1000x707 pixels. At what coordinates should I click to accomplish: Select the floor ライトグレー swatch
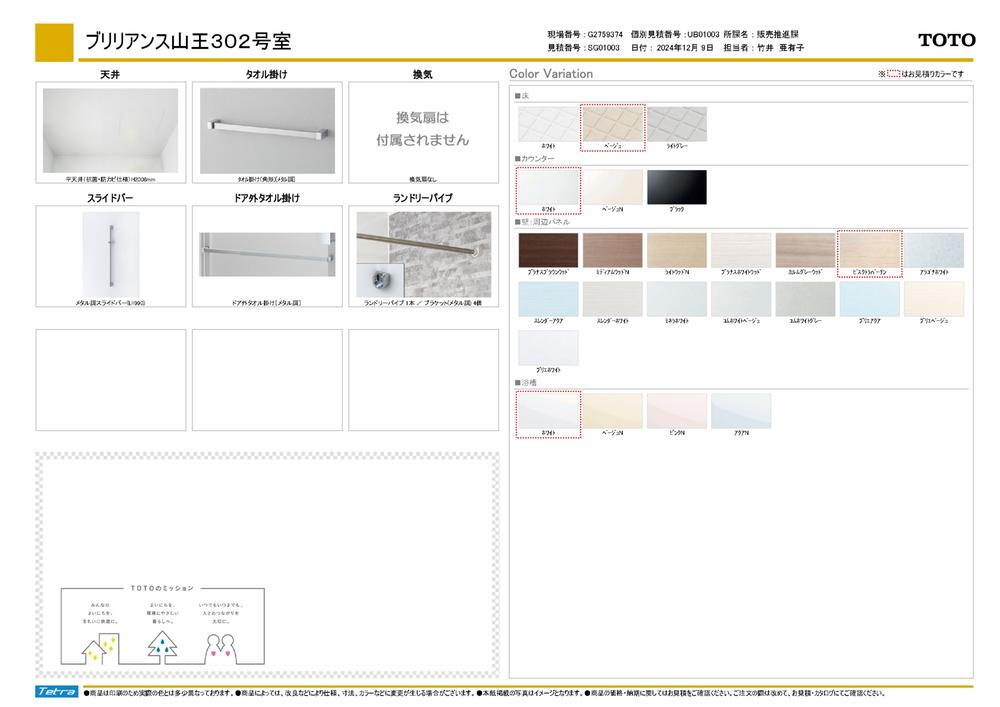tap(677, 124)
